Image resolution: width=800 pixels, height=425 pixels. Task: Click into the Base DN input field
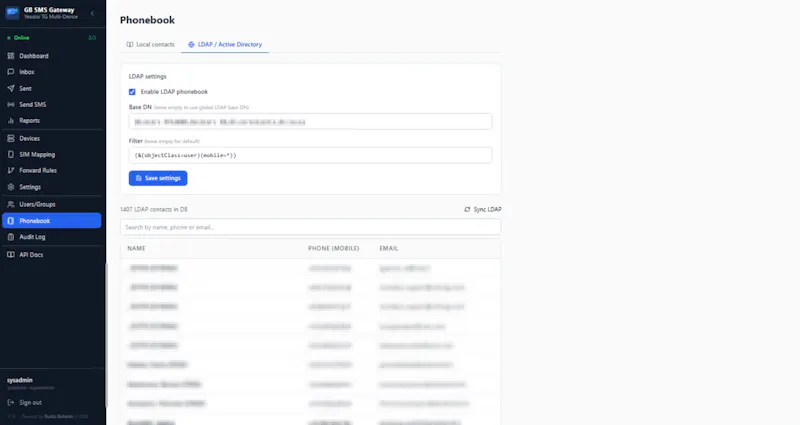coord(311,121)
